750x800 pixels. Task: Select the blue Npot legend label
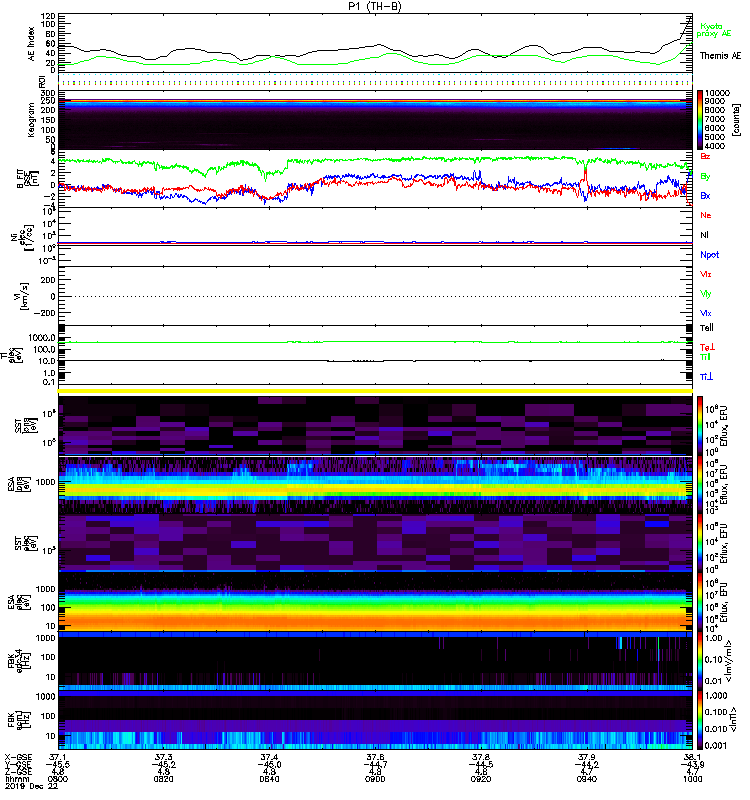click(709, 255)
